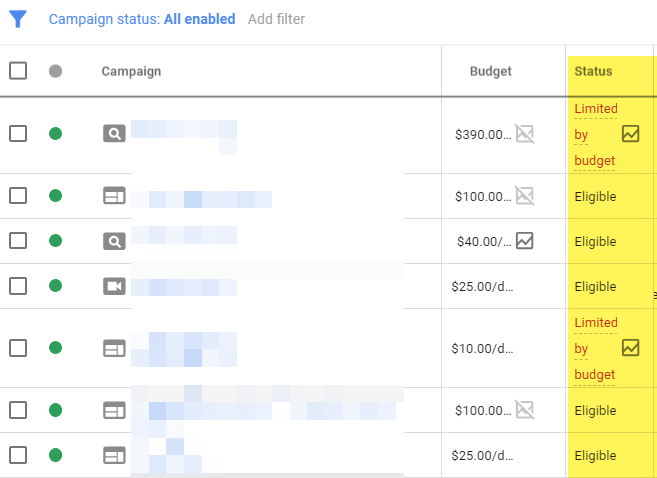Screen dimensions: 657x478
Task: Select all campaigns with header checkbox
Action: 18,71
